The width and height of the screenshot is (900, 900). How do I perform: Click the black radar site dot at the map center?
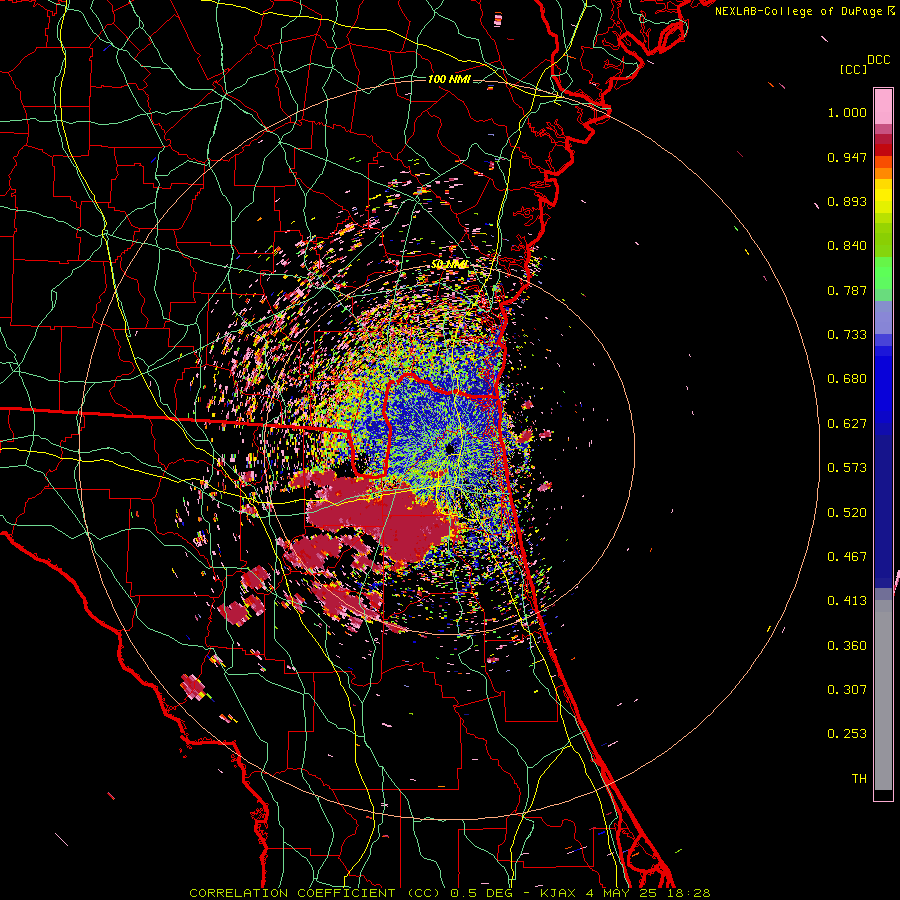click(x=450, y=448)
